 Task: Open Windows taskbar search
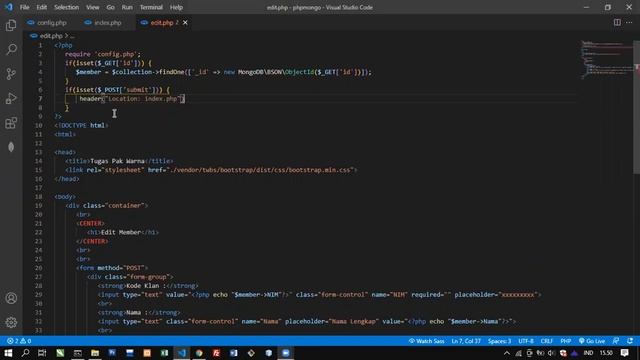click(x=25, y=353)
